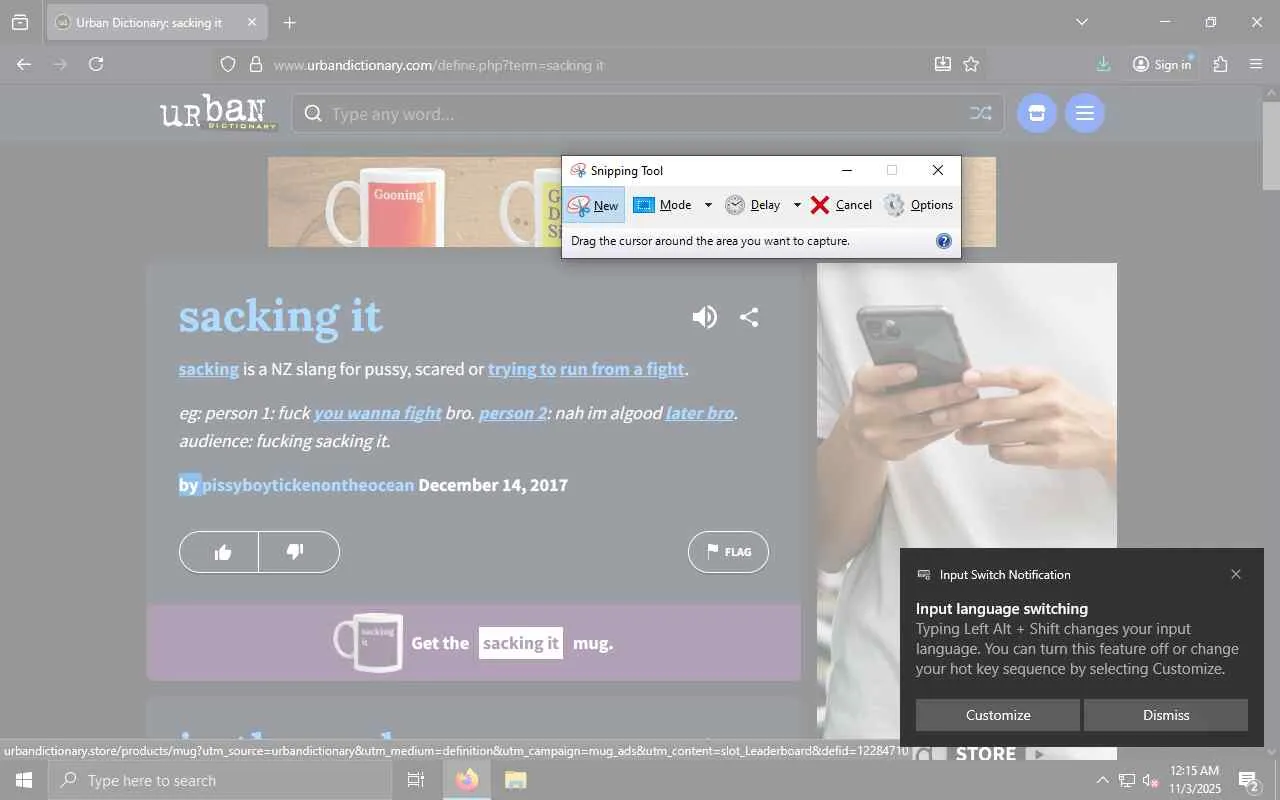
Task: Open the 'later bro' link
Action: click(700, 413)
